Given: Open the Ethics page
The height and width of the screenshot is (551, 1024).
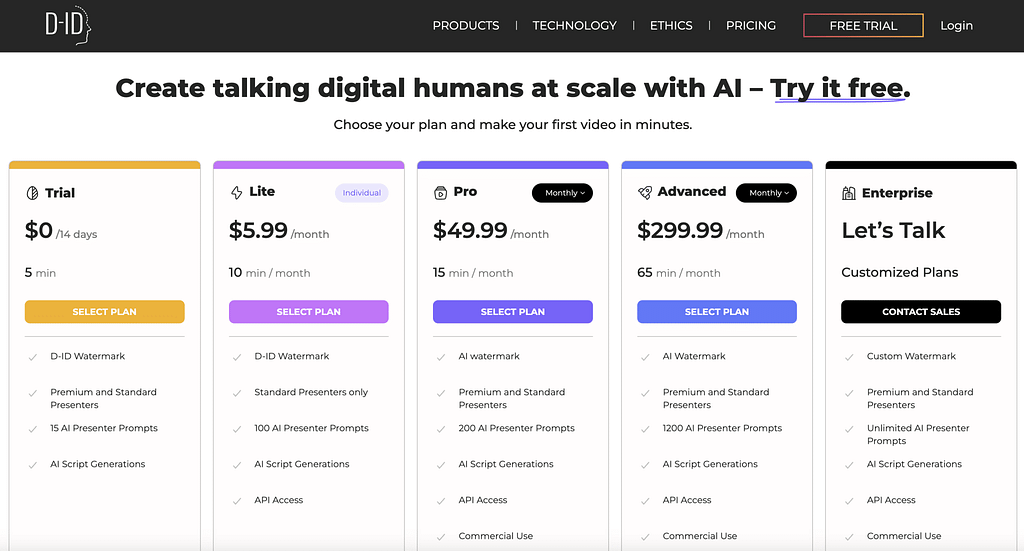Looking at the screenshot, I should (x=671, y=26).
